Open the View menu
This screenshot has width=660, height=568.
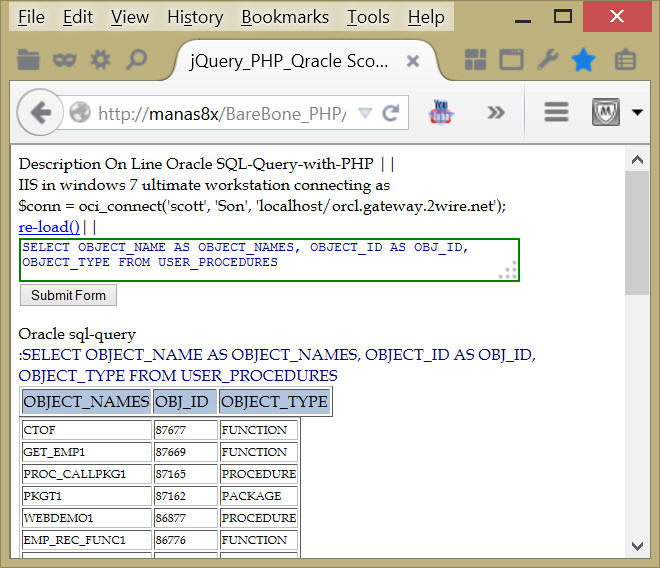pyautogui.click(x=130, y=17)
